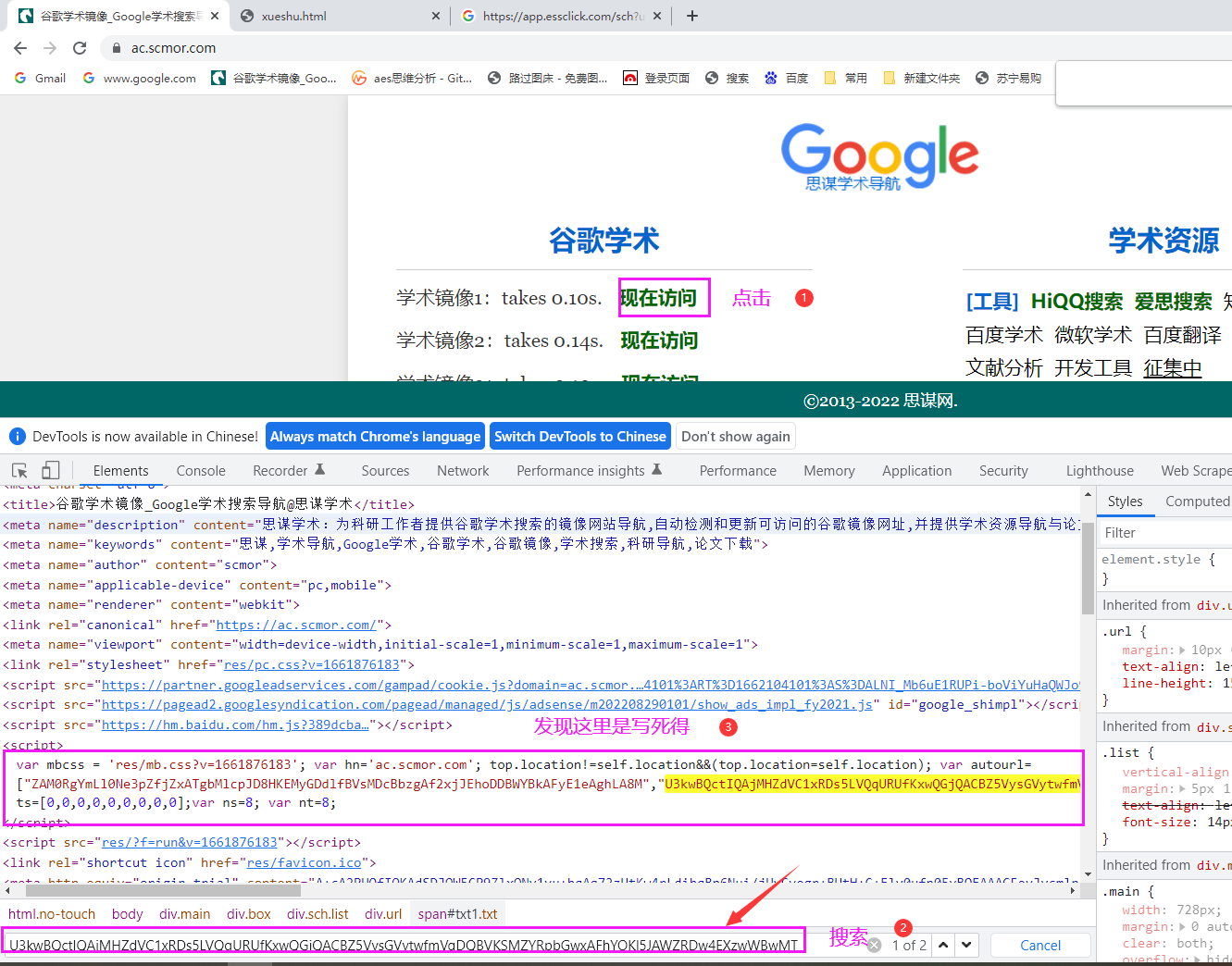Open the Security panel in DevTools

[1003, 471]
